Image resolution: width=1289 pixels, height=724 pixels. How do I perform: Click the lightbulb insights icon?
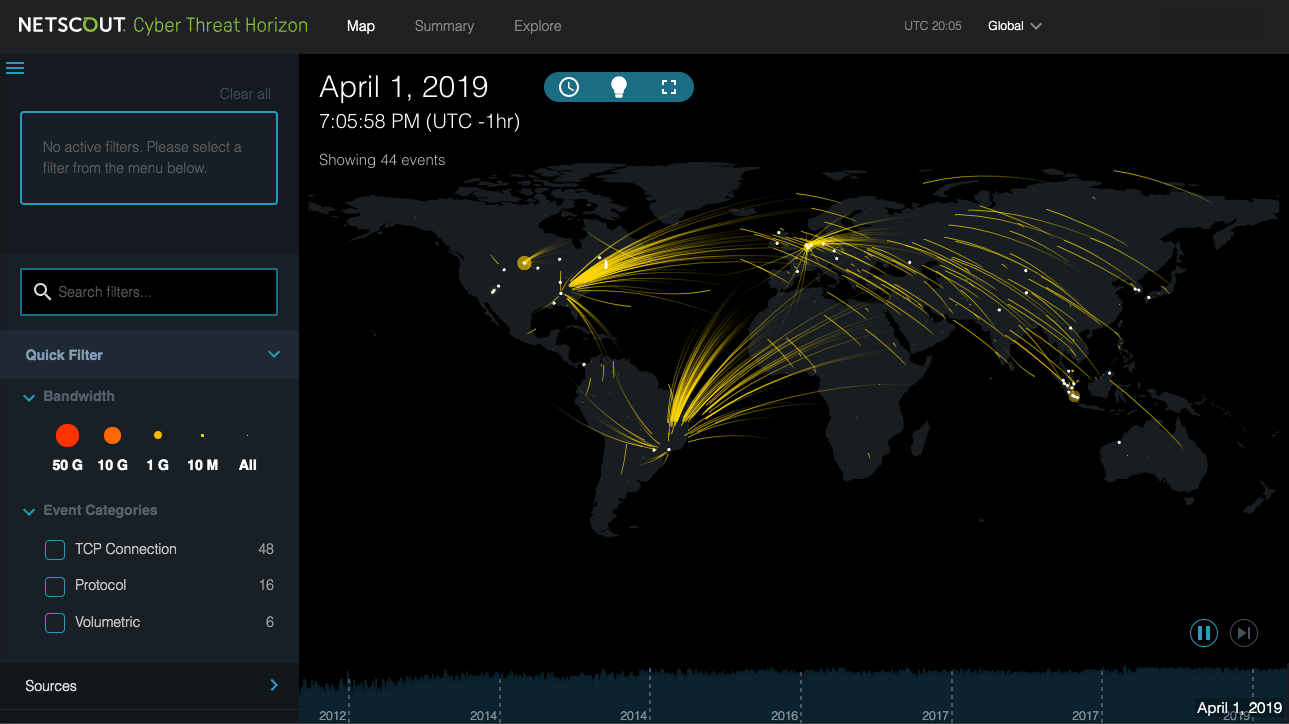(x=619, y=87)
